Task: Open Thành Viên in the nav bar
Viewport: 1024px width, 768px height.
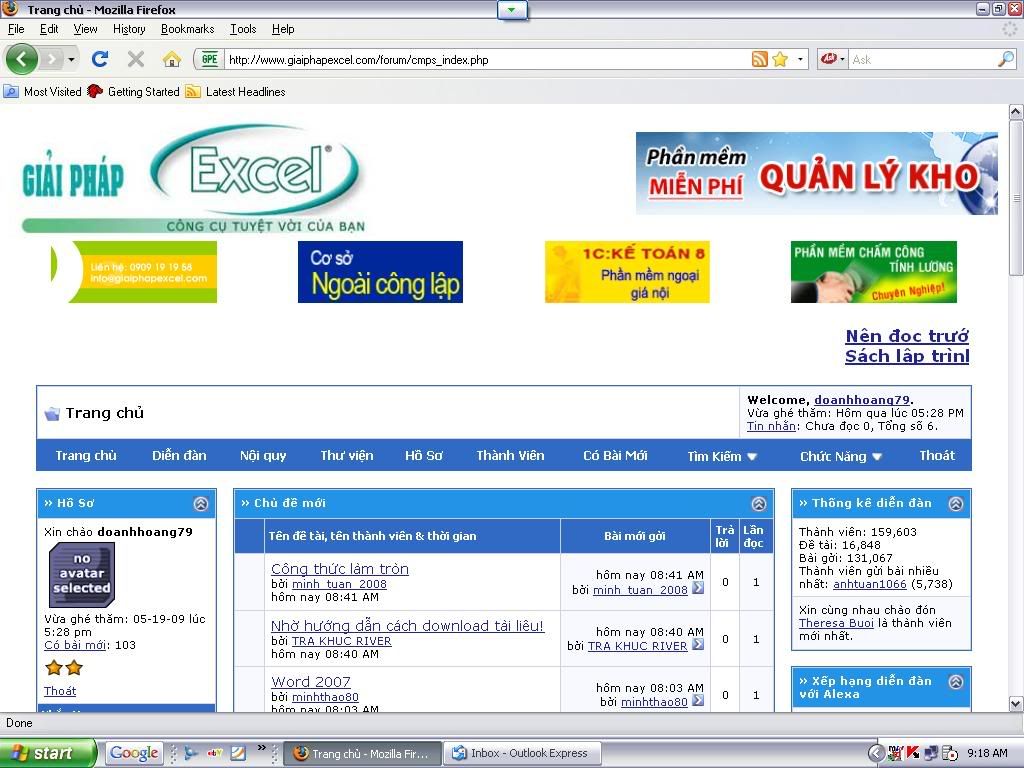Action: 510,455
